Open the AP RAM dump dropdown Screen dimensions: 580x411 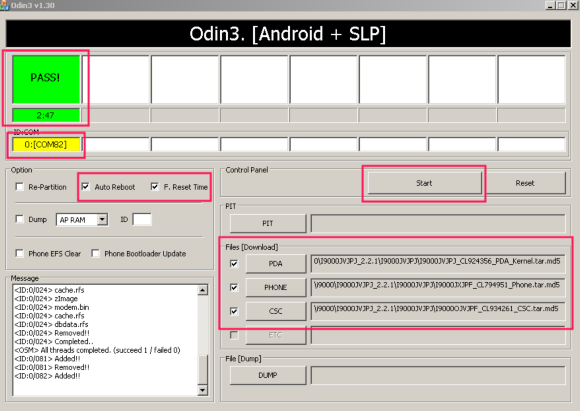pyautogui.click(x=102, y=220)
